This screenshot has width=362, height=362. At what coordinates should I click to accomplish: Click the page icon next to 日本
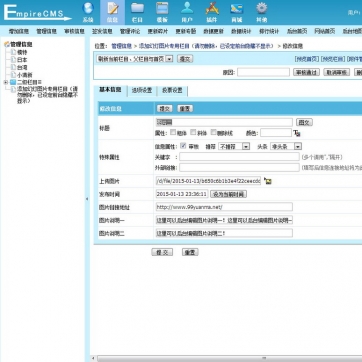coord(13,60)
